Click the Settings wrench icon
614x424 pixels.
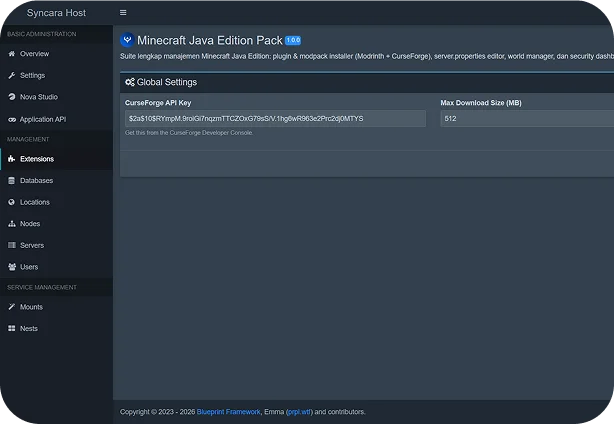coord(12,75)
